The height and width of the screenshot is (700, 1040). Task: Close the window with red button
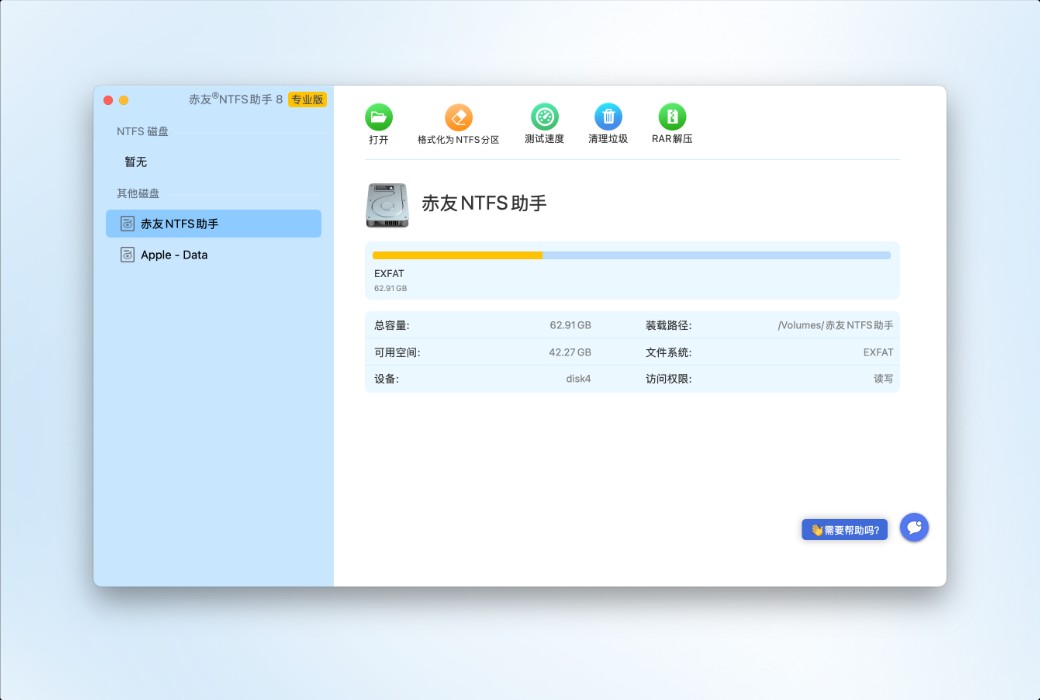coord(108,100)
